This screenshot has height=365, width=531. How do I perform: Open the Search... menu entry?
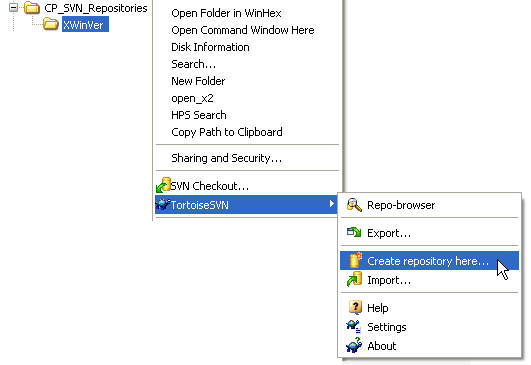[x=194, y=64]
